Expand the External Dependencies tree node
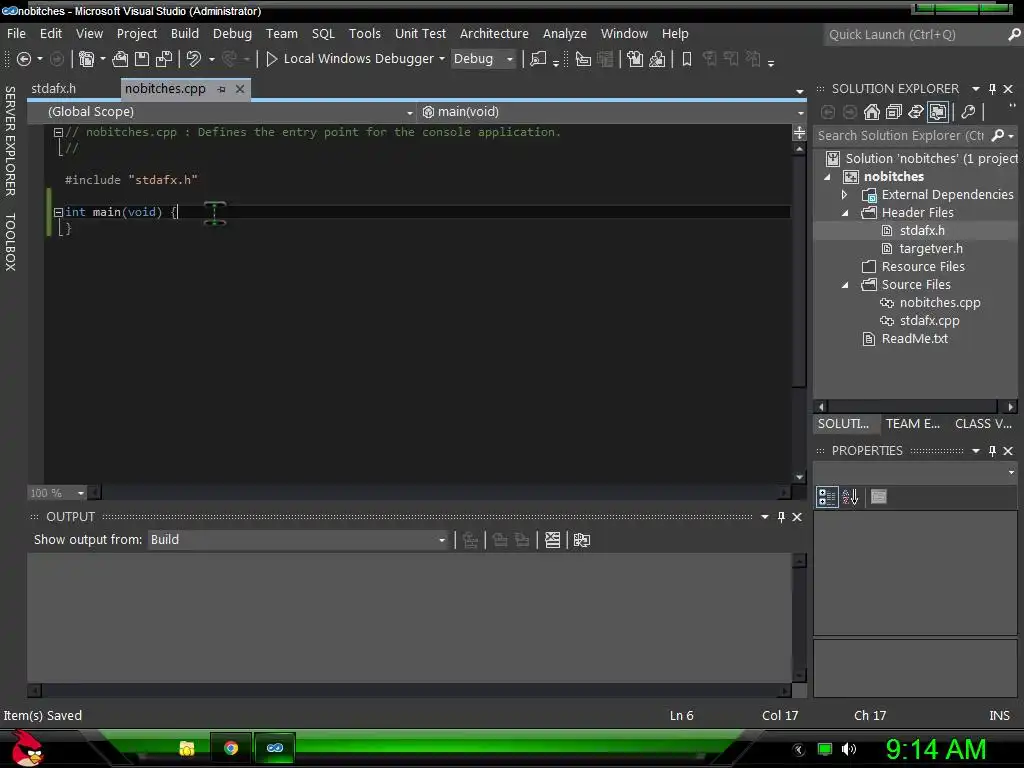 [844, 195]
